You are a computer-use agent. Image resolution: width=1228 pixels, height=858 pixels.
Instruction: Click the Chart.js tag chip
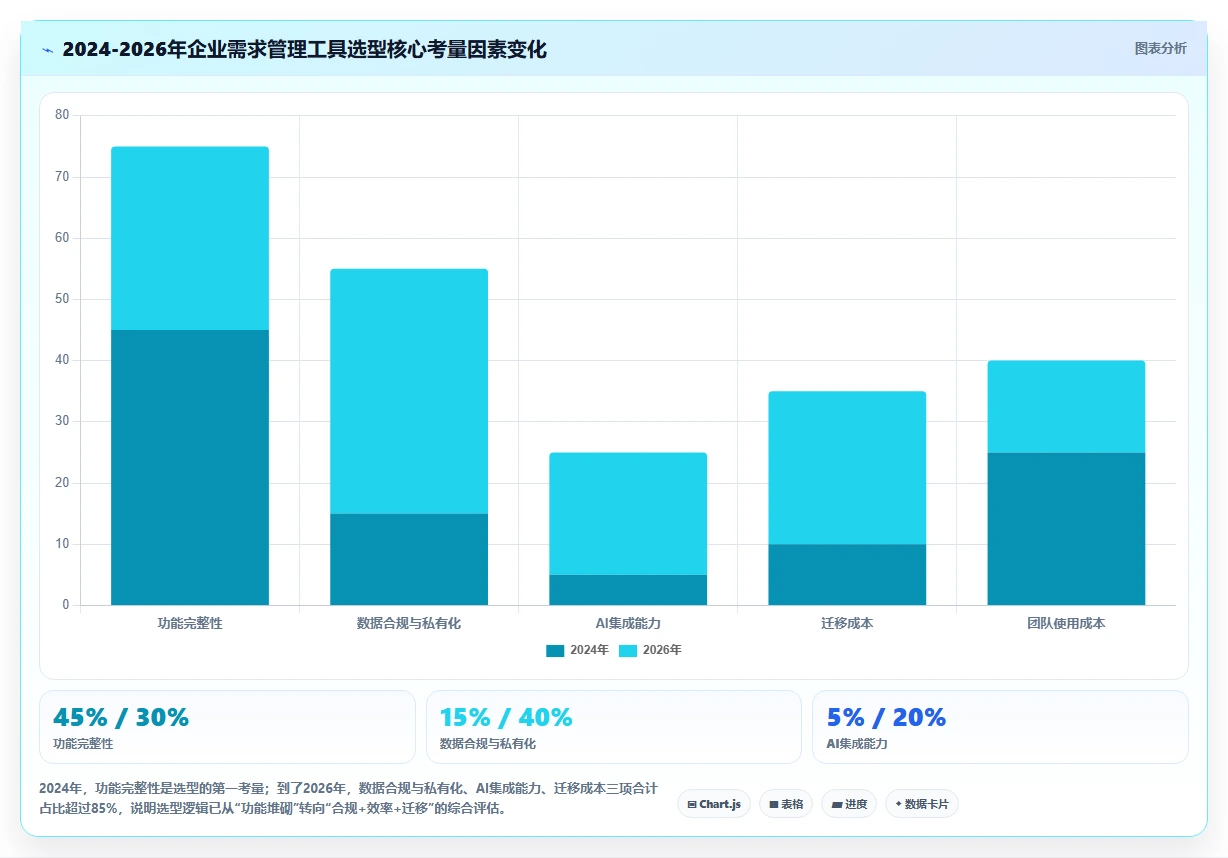click(714, 804)
